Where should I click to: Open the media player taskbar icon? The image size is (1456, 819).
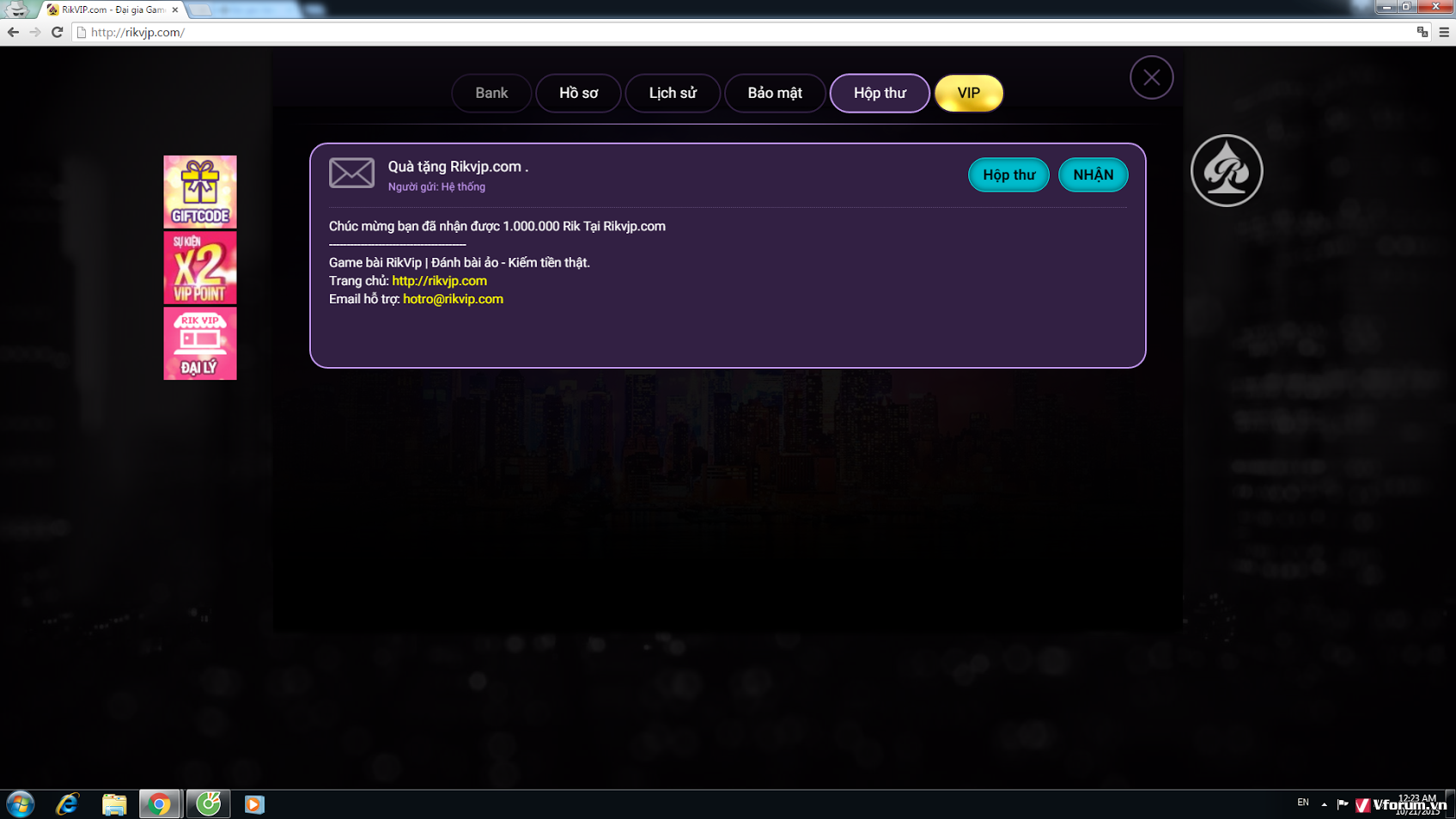pos(254,804)
